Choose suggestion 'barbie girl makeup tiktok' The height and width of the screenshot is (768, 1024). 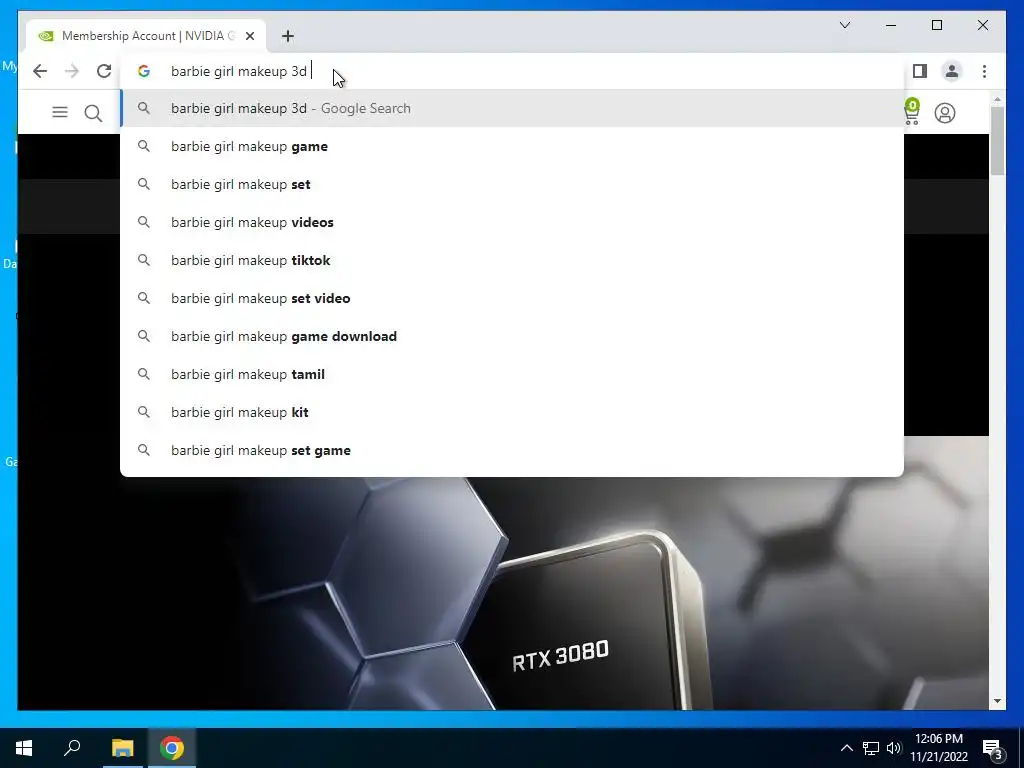pyautogui.click(x=512, y=260)
